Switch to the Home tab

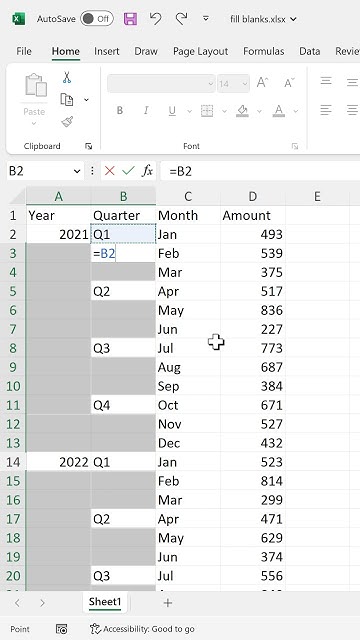coord(65,51)
